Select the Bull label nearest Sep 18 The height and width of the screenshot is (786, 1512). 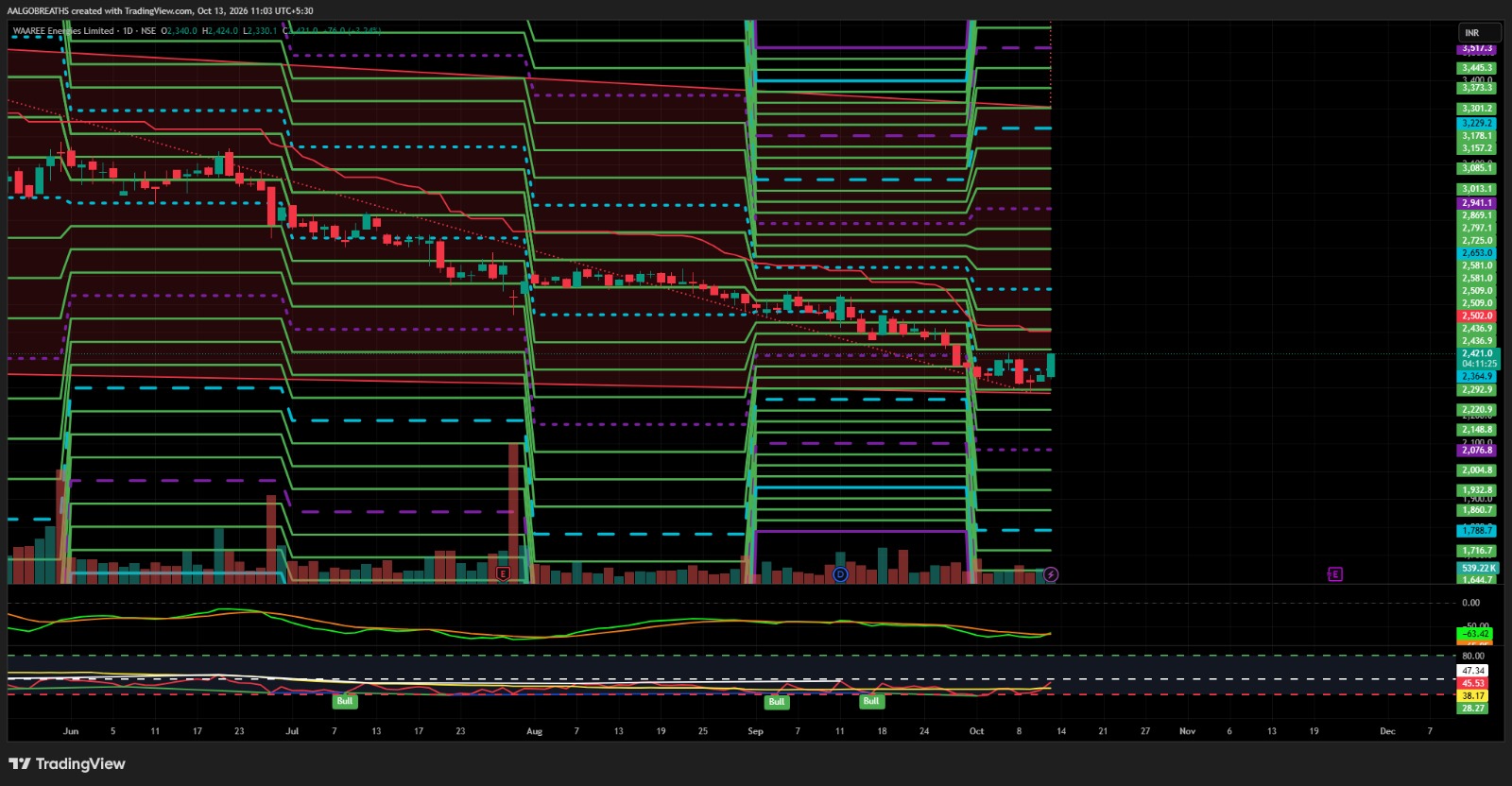pos(871,701)
